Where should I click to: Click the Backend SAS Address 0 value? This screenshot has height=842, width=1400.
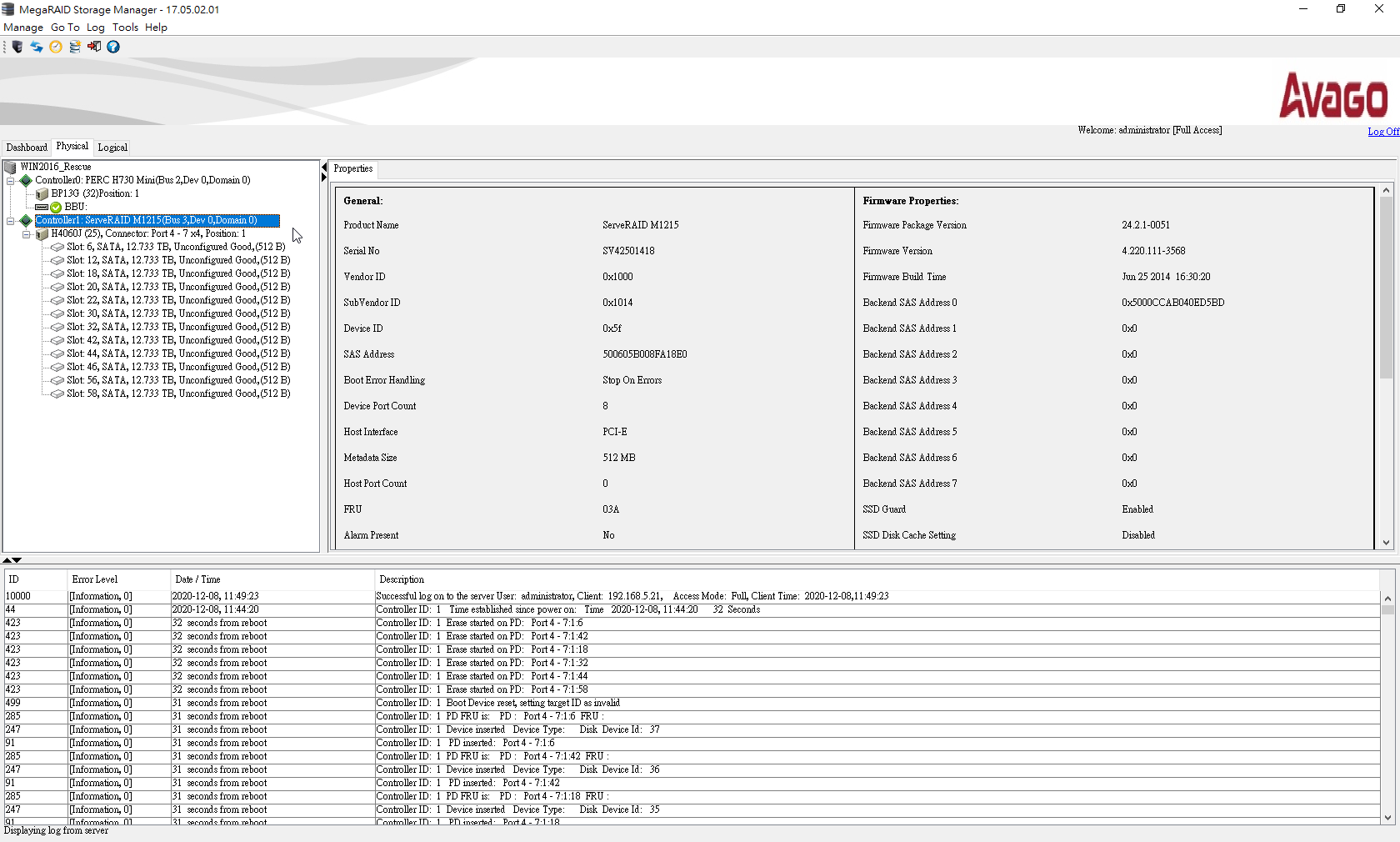click(x=1173, y=303)
